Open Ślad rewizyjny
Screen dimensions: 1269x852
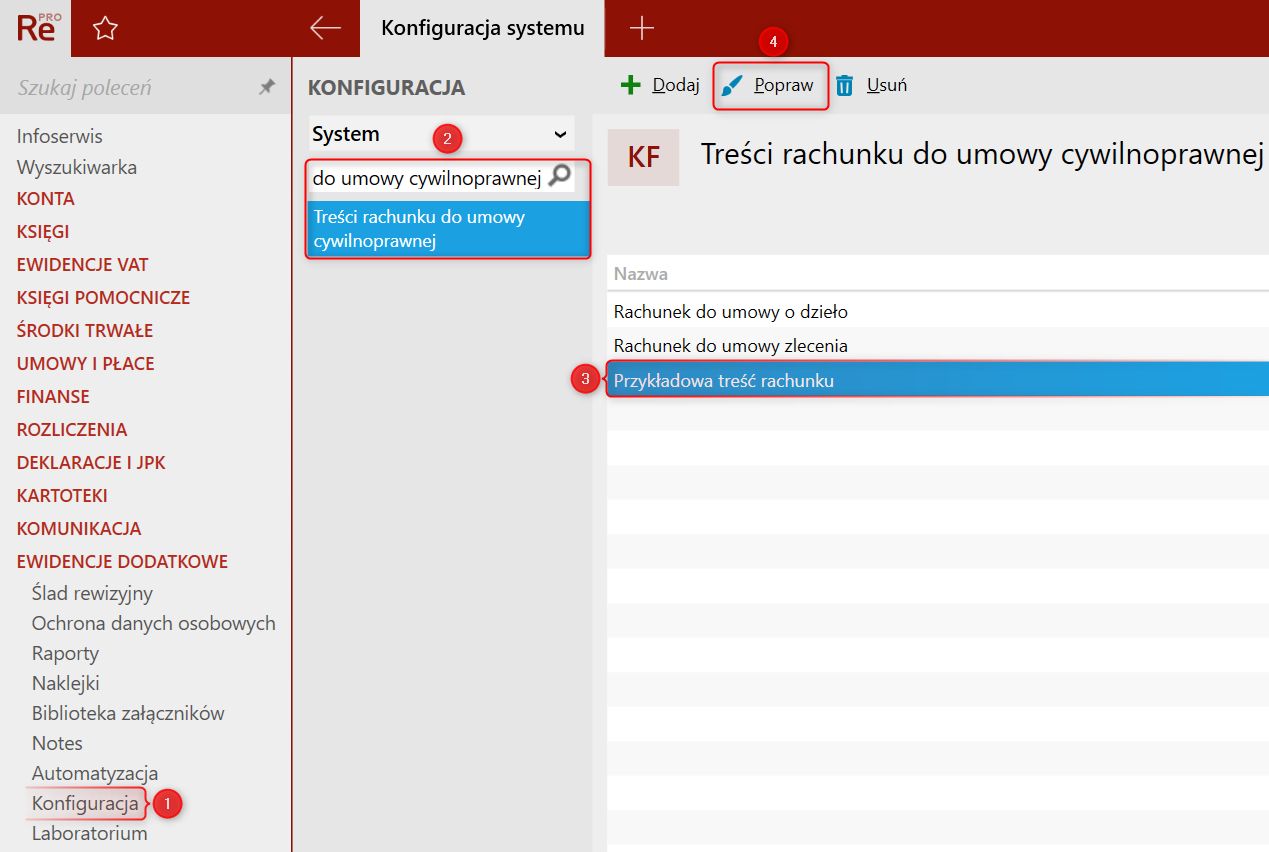coord(92,594)
